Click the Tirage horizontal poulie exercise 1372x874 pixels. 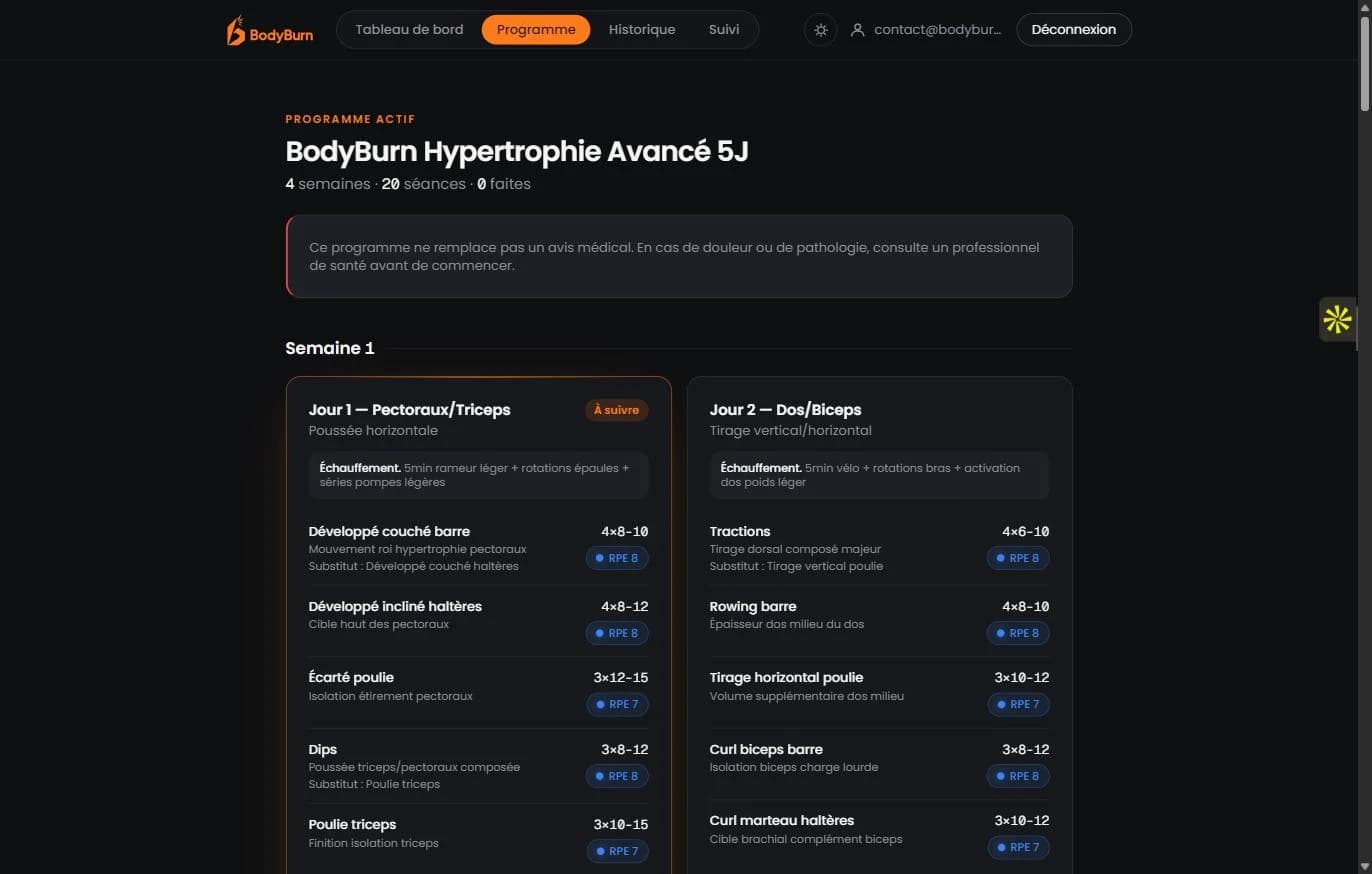pyautogui.click(x=786, y=677)
